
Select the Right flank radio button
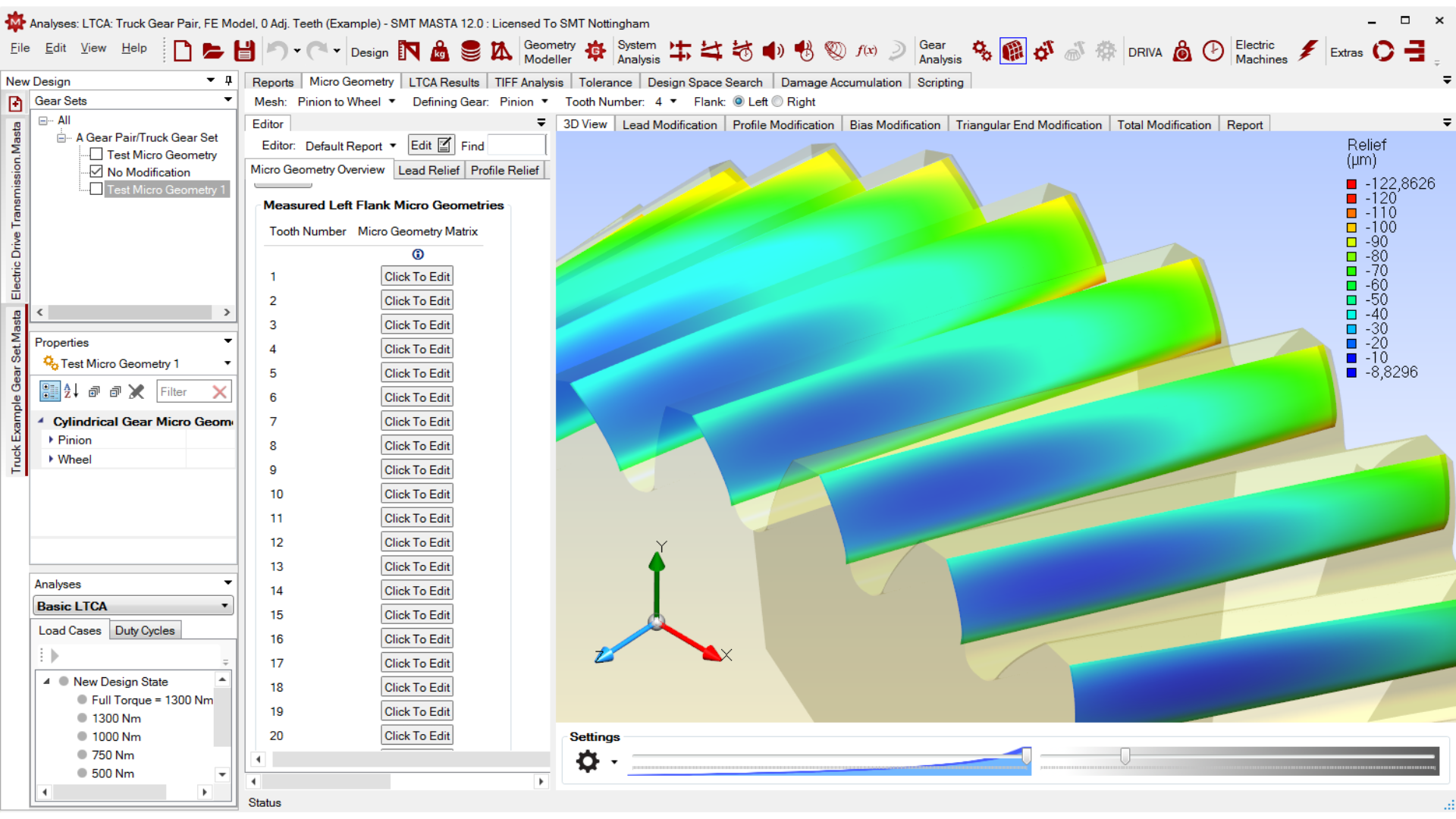[777, 102]
